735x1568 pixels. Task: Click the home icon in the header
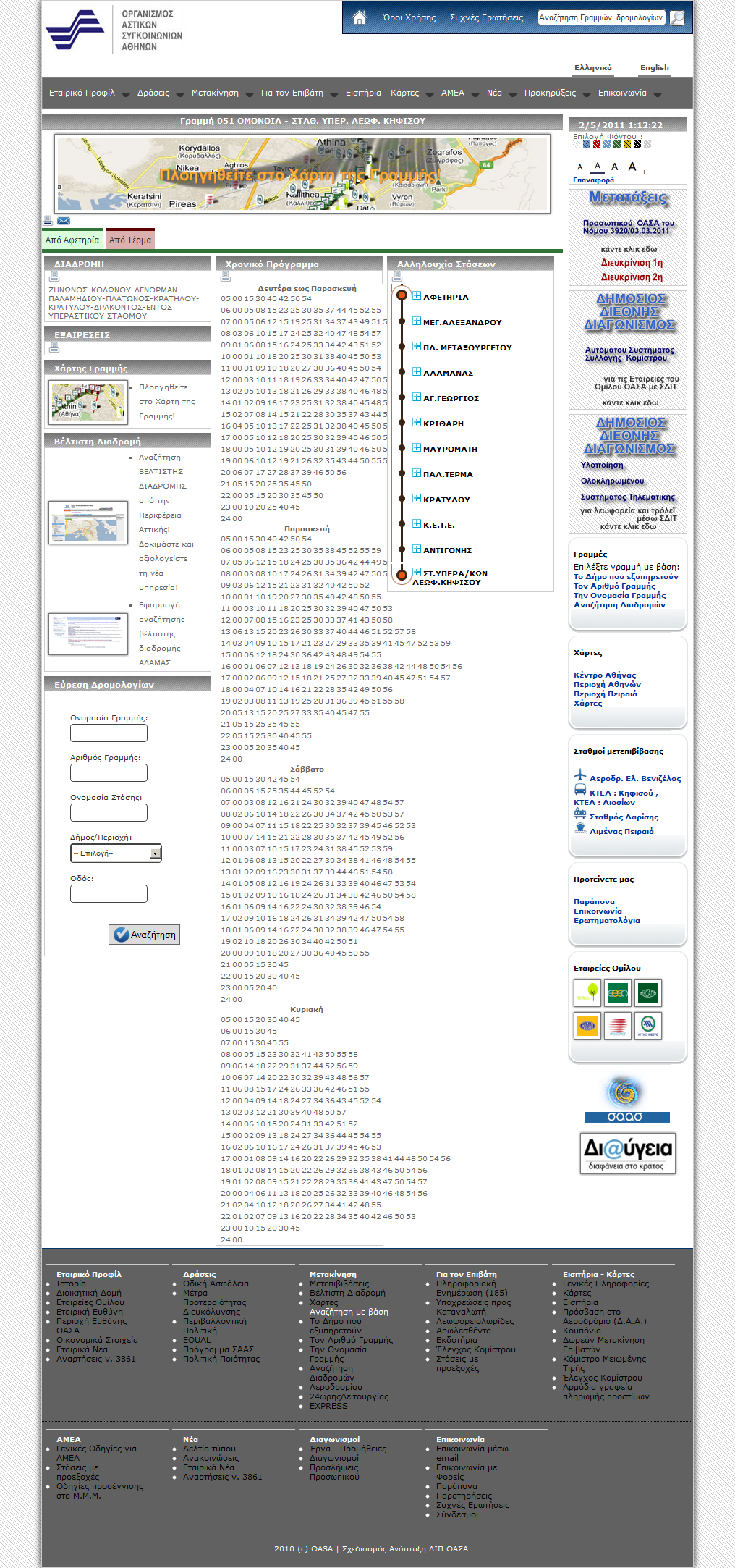point(359,17)
